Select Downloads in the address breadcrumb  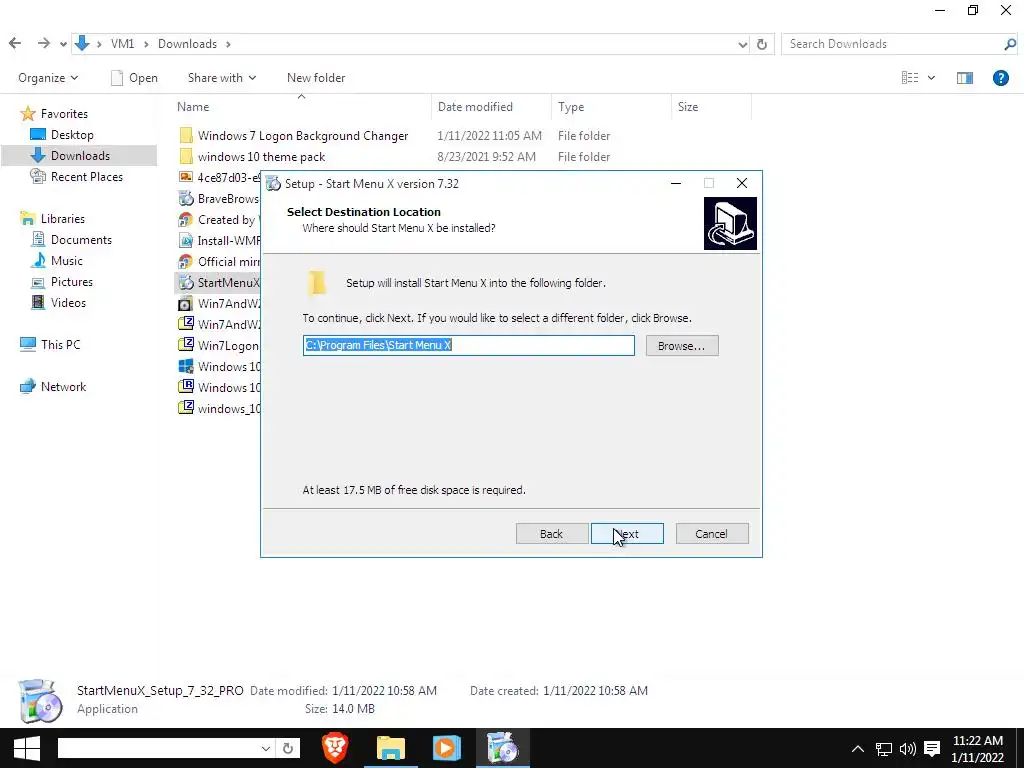pyautogui.click(x=187, y=44)
